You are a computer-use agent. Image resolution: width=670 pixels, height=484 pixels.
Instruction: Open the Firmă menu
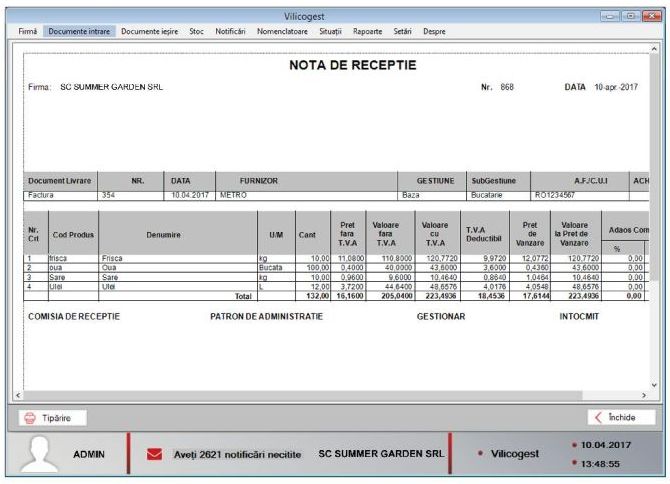coord(27,32)
